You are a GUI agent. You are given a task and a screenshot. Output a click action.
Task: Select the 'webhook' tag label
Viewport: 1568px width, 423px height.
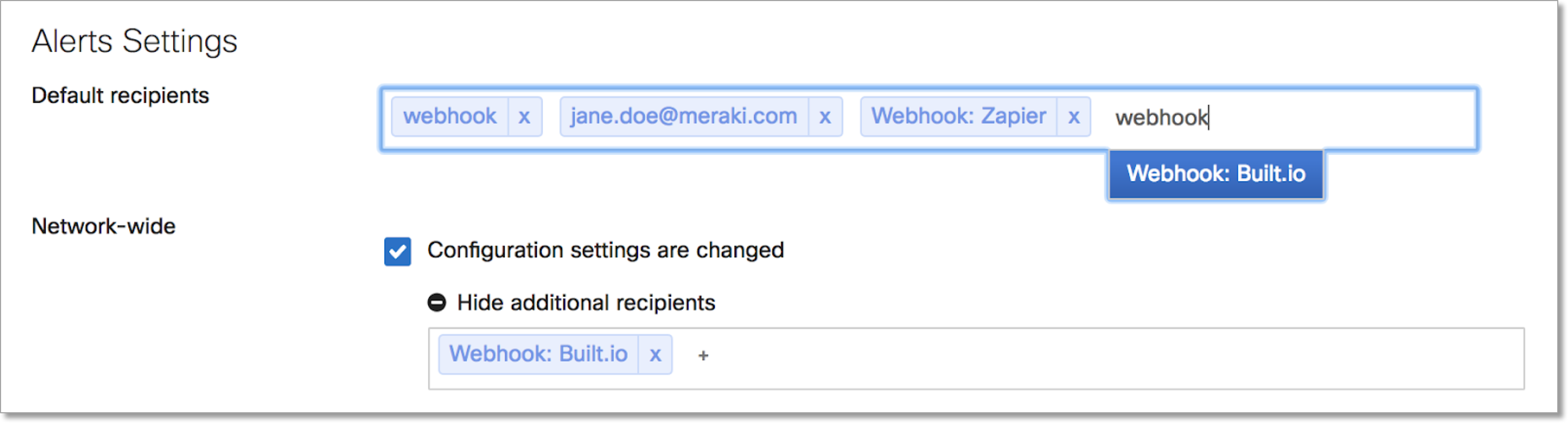point(450,117)
